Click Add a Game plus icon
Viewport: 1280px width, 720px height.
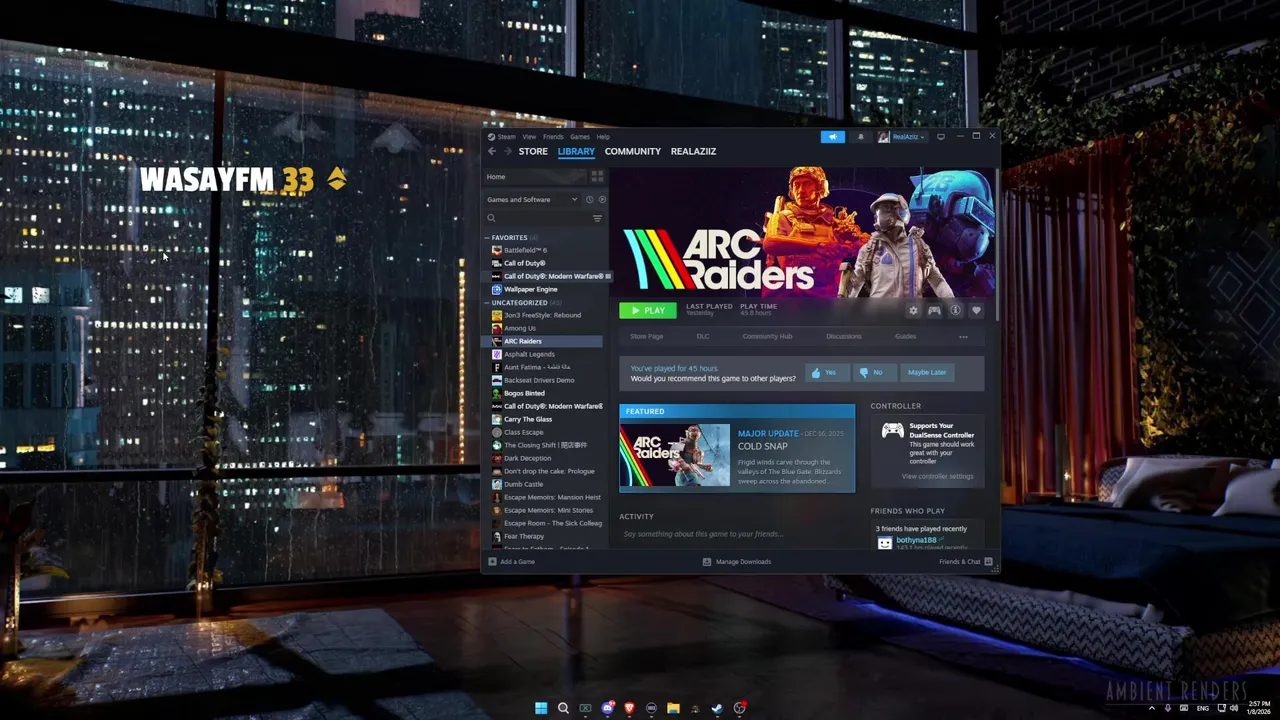[492, 562]
